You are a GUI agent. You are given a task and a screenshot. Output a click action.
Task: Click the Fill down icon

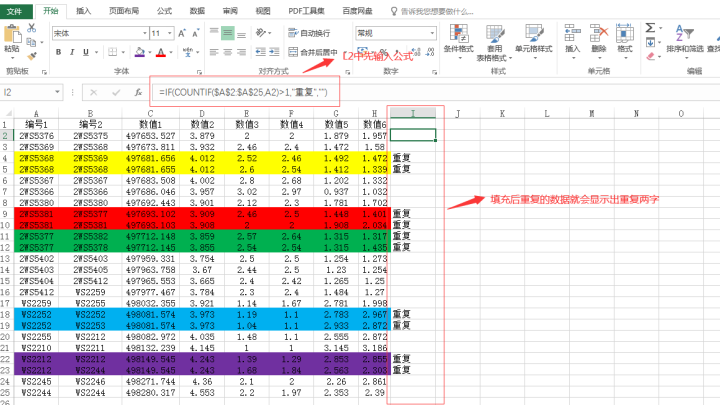[x=650, y=43]
